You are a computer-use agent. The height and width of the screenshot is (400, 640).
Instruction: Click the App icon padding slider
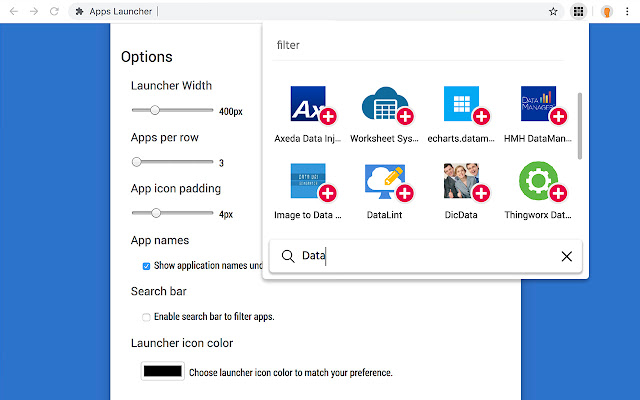(x=172, y=213)
